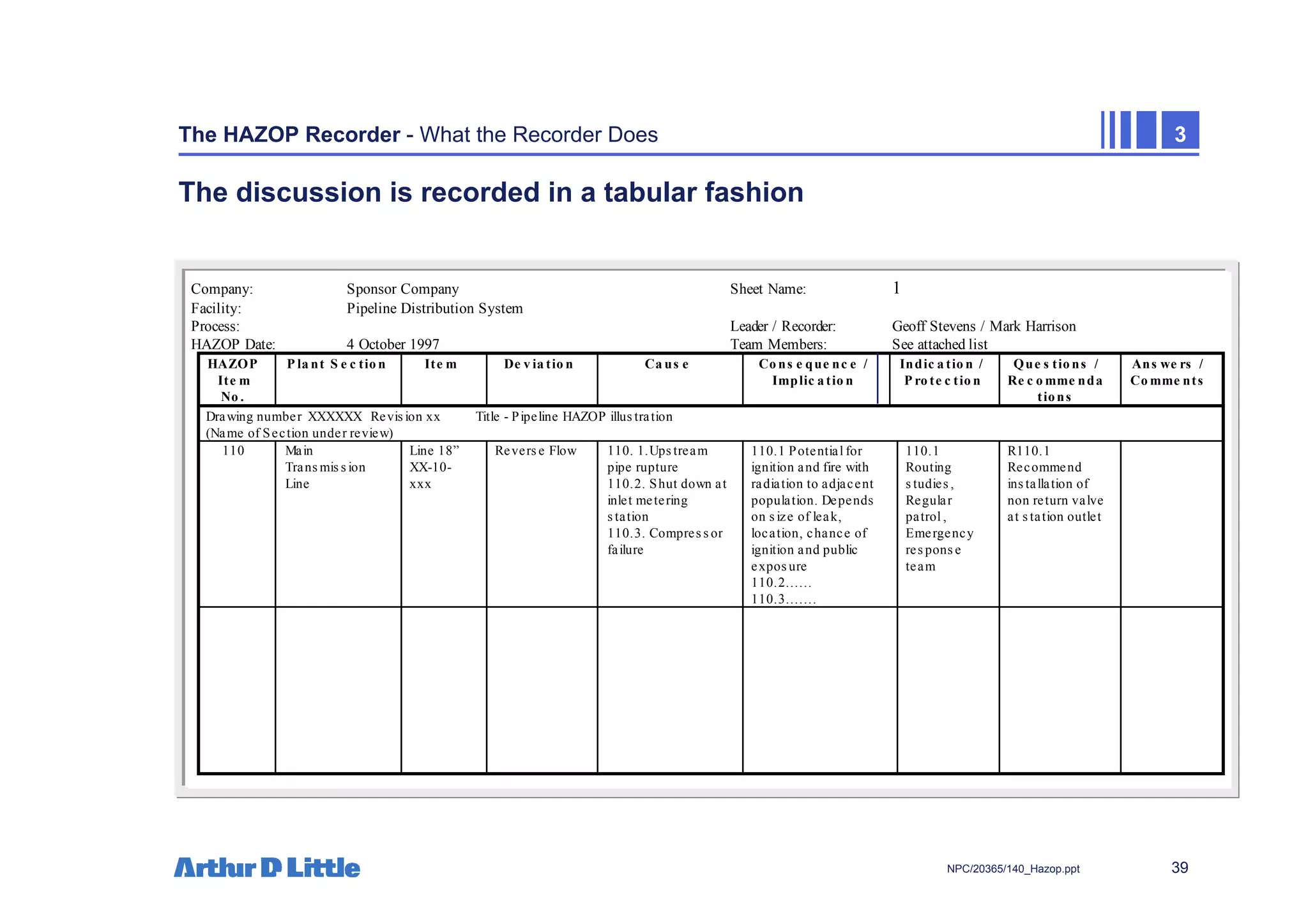Click the file name NPC/20365/140_Hazop.ppt

click(x=1014, y=868)
